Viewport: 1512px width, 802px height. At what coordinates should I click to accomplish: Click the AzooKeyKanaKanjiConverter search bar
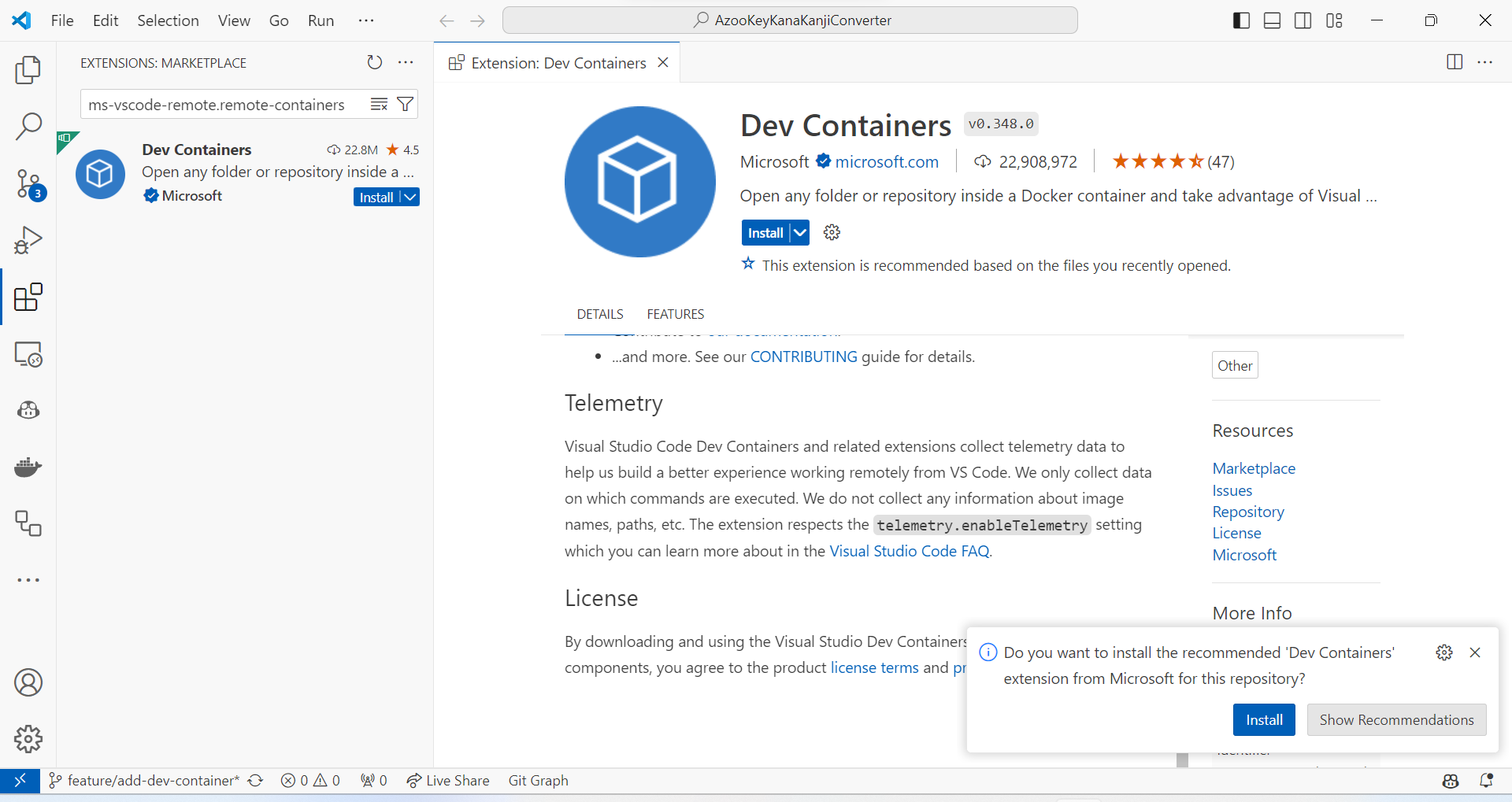pyautogui.click(x=790, y=20)
